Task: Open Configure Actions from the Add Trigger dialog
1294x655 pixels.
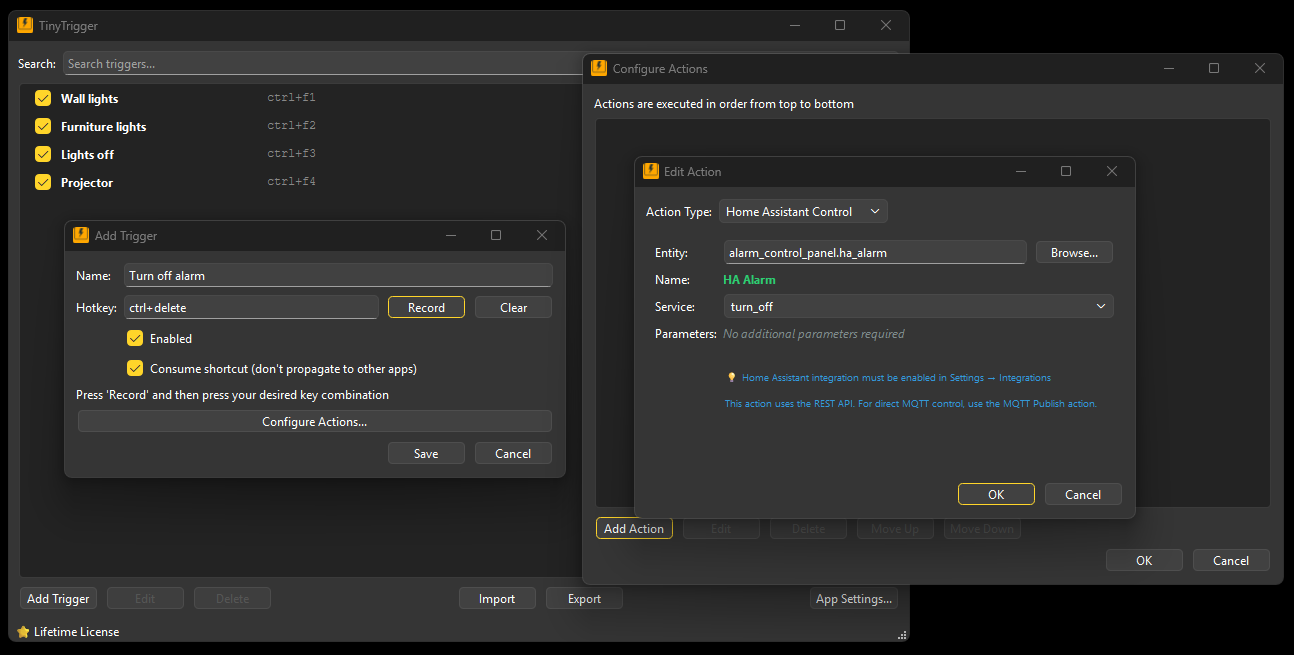Action: point(314,420)
